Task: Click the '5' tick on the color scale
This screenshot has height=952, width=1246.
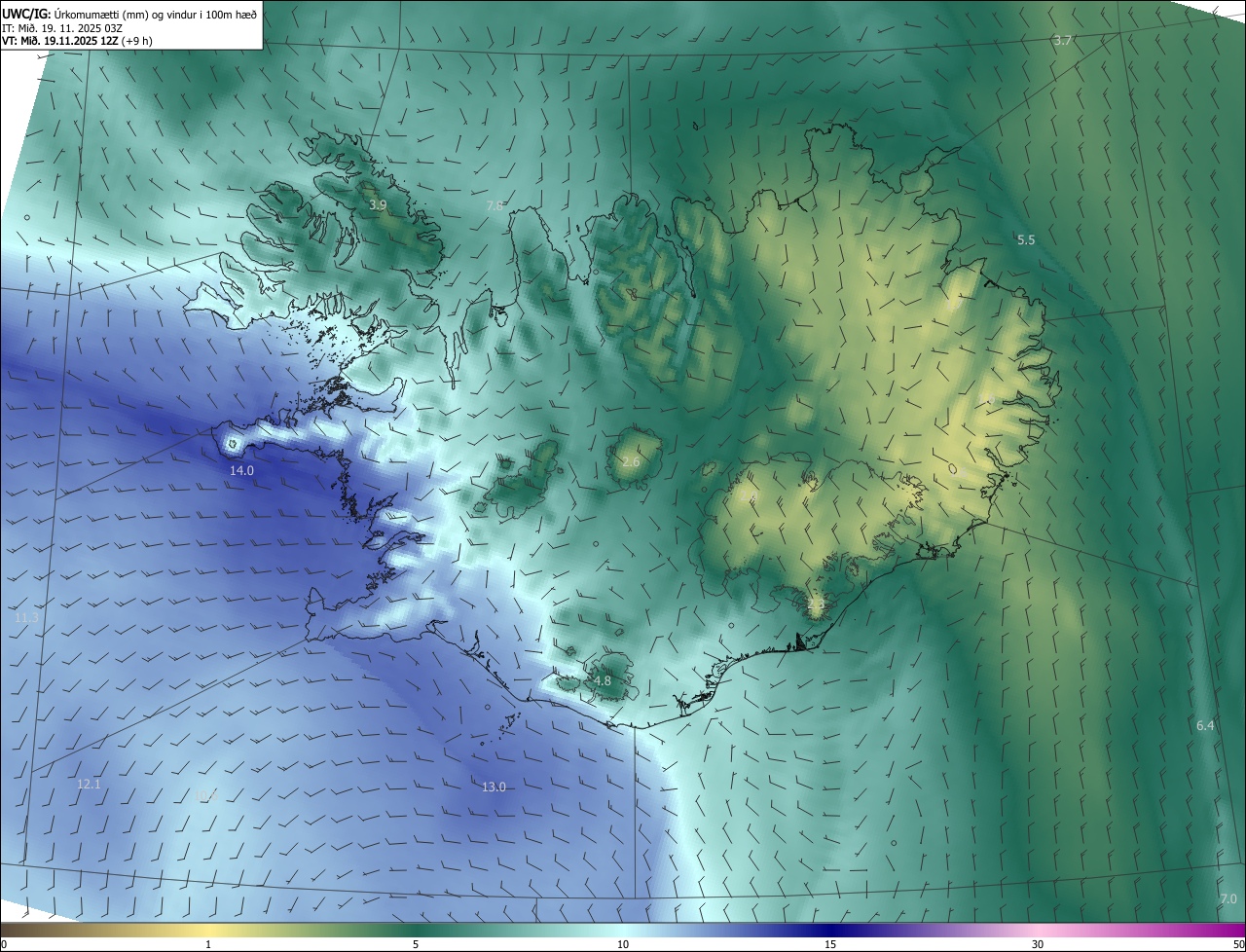Action: coord(416,944)
